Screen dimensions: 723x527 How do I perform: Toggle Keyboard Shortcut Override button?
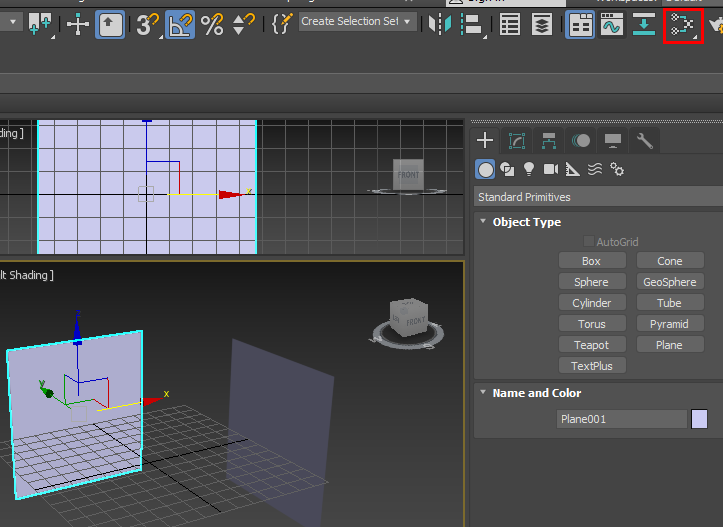(x=109, y=24)
